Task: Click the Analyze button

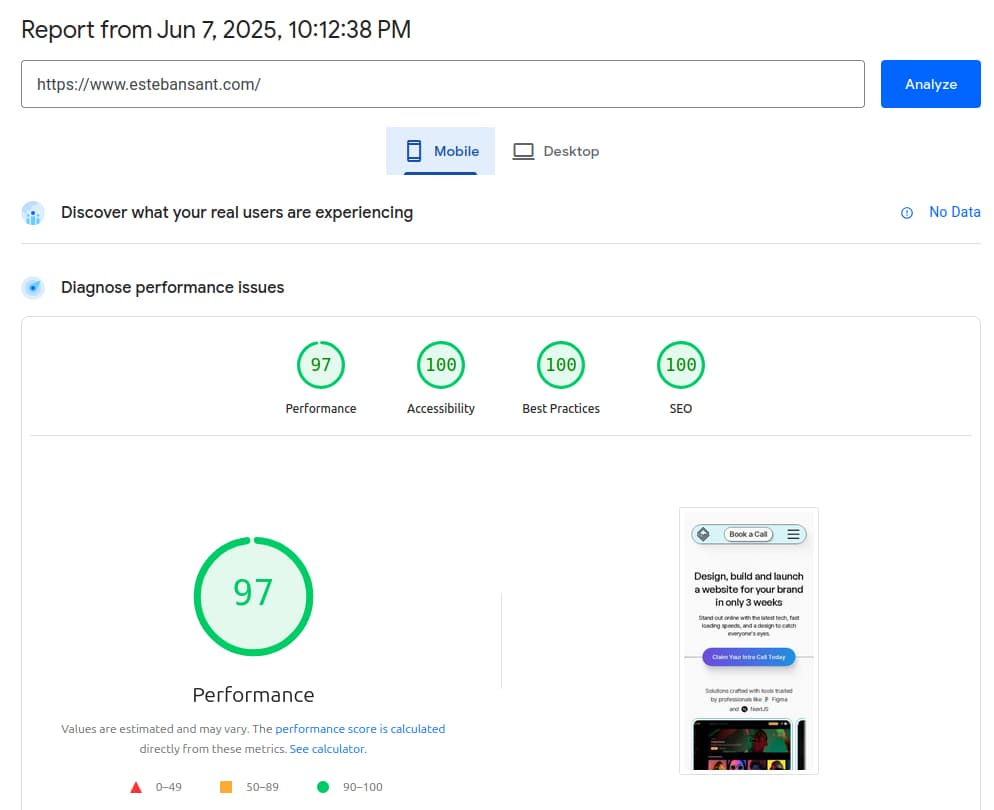Action: (930, 84)
